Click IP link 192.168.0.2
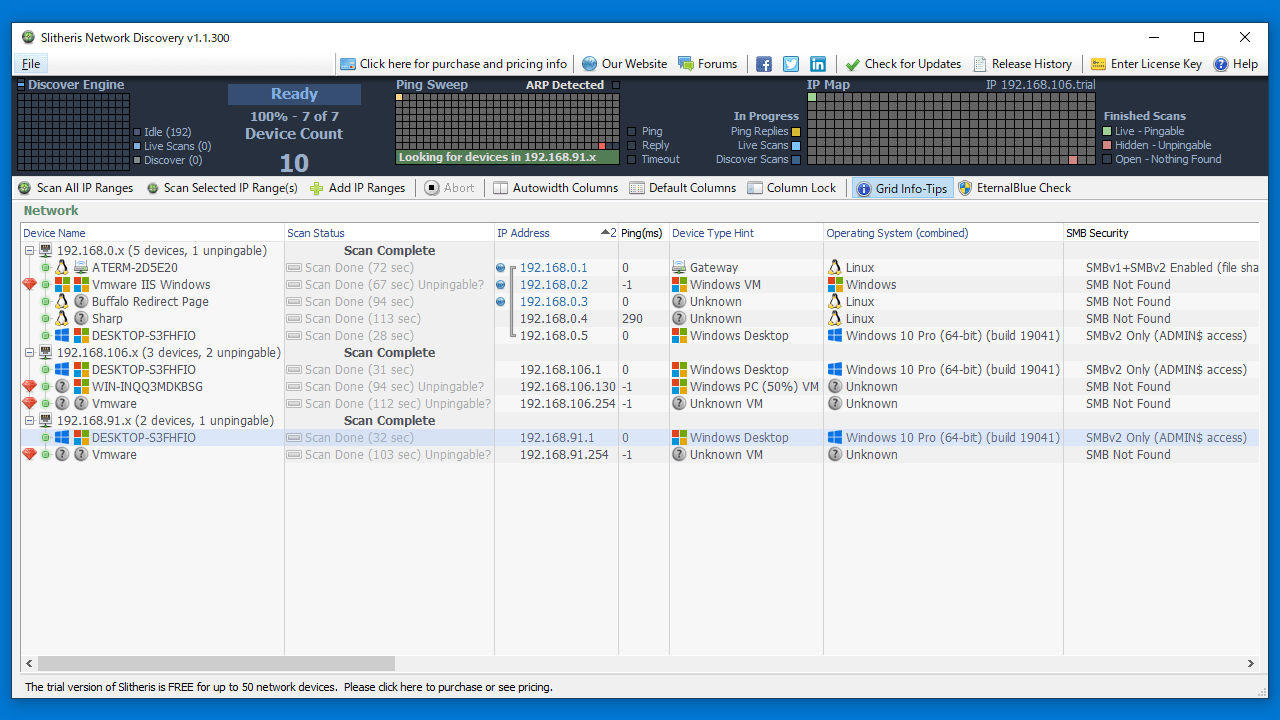 [553, 285]
